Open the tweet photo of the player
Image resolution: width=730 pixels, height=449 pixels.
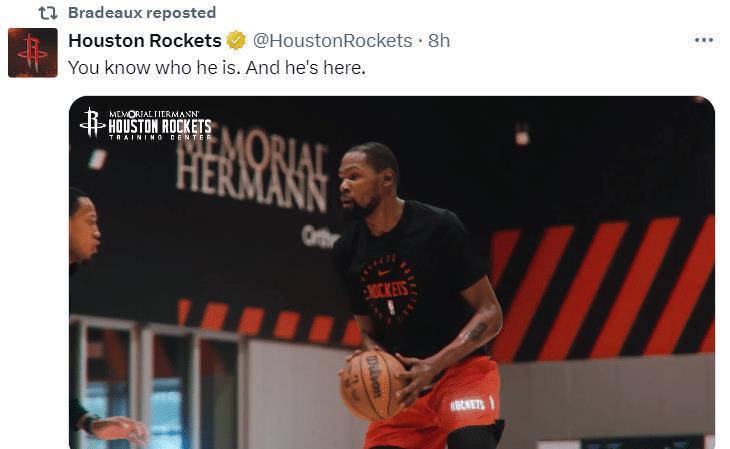tap(392, 272)
